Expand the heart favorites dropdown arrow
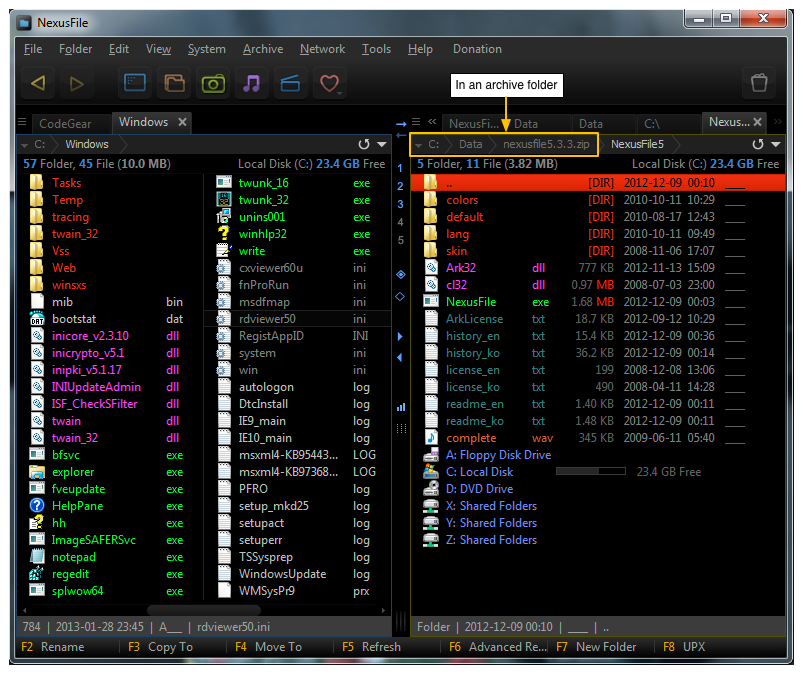Viewport: 803px width, 674px height. [x=340, y=94]
